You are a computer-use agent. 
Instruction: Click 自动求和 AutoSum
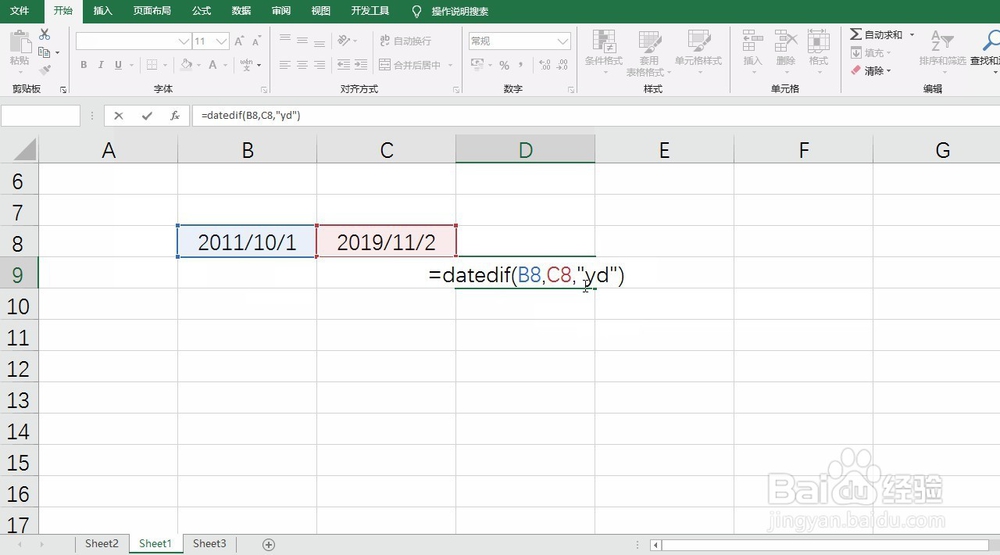point(876,34)
